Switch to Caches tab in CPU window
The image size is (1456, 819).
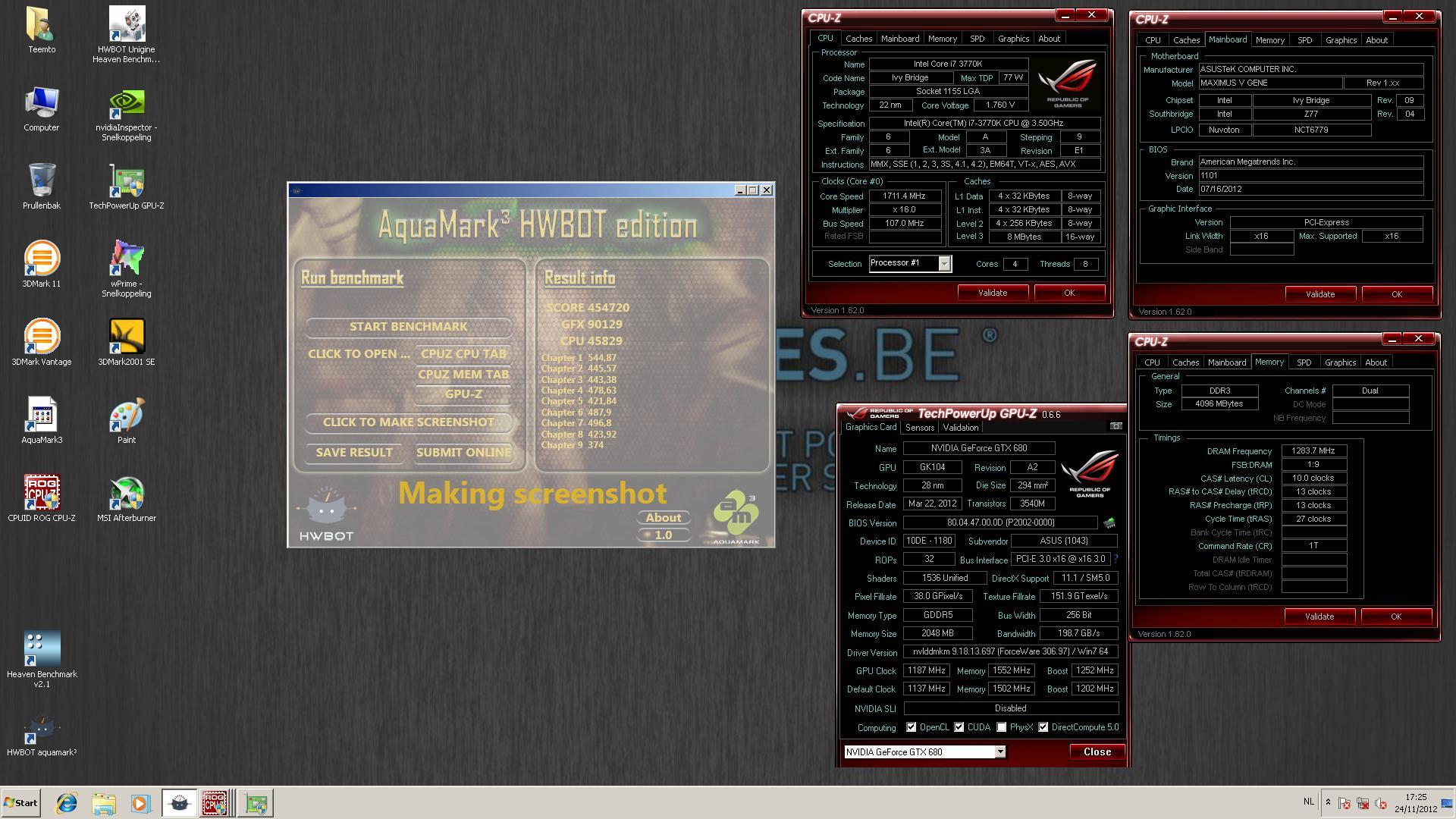pos(858,39)
